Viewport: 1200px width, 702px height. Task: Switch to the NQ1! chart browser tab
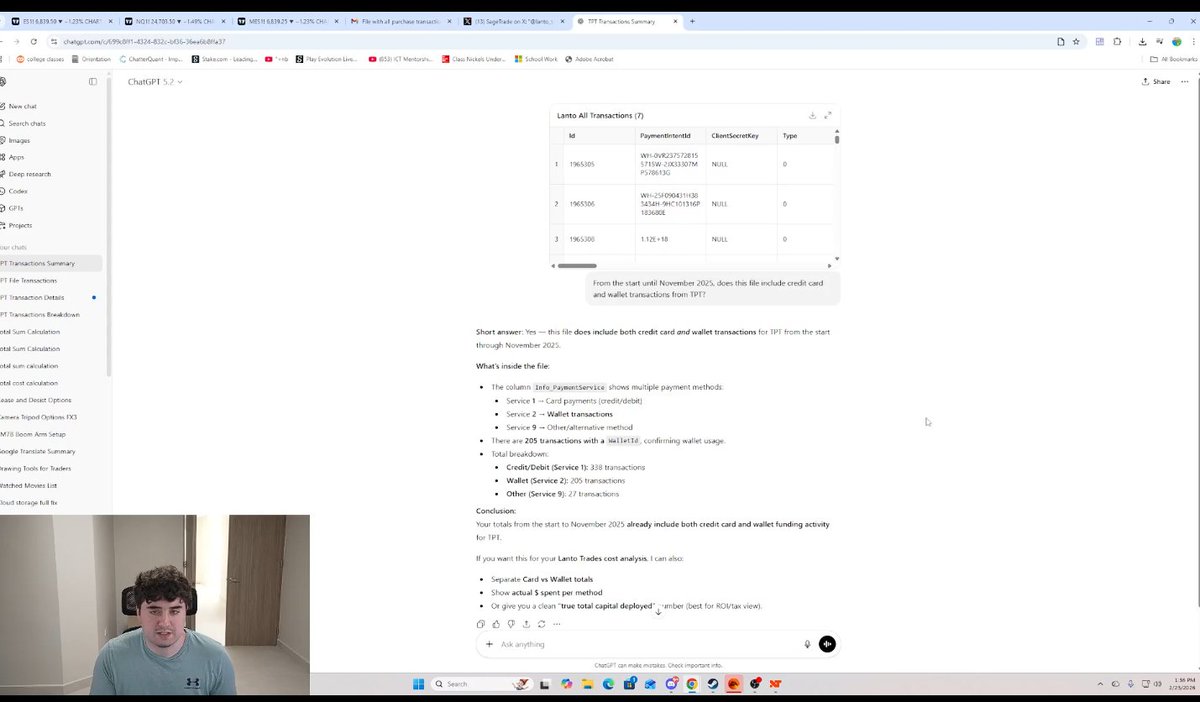coord(177,21)
